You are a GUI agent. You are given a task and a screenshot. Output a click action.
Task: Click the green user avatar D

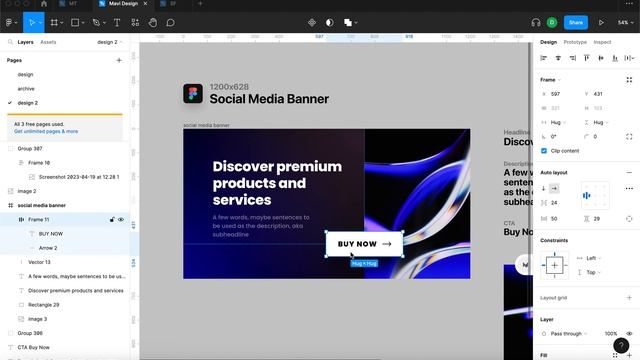552,22
